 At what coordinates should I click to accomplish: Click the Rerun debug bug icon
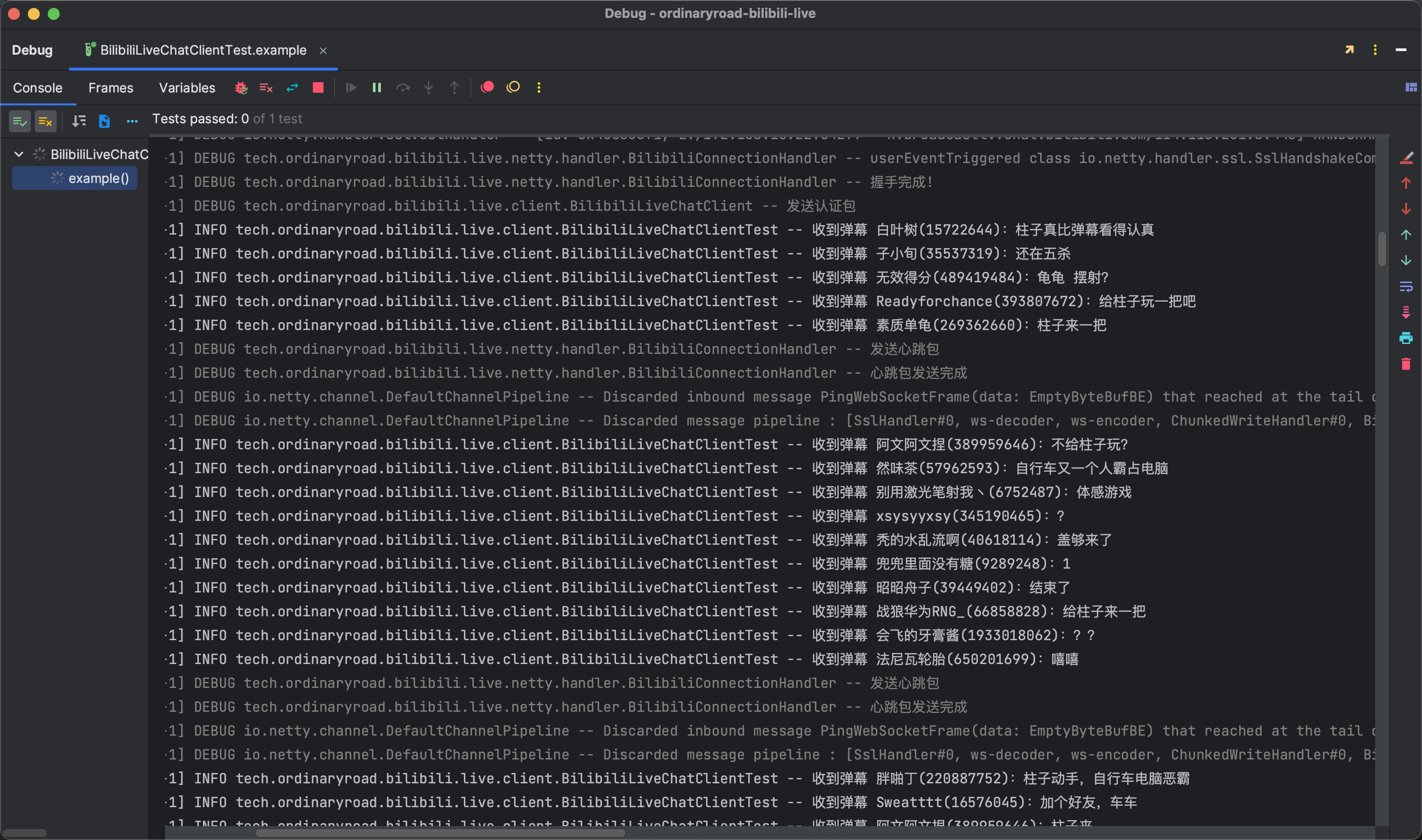point(241,88)
